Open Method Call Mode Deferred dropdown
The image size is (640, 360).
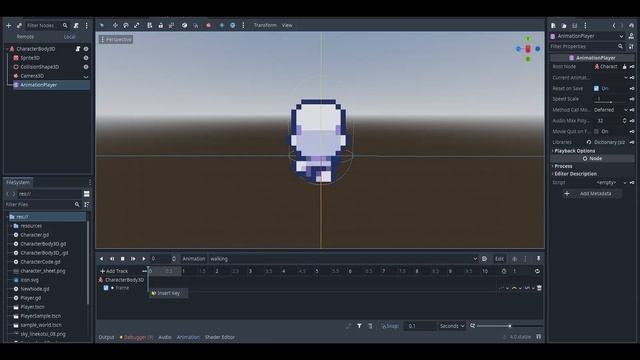(x=610, y=110)
